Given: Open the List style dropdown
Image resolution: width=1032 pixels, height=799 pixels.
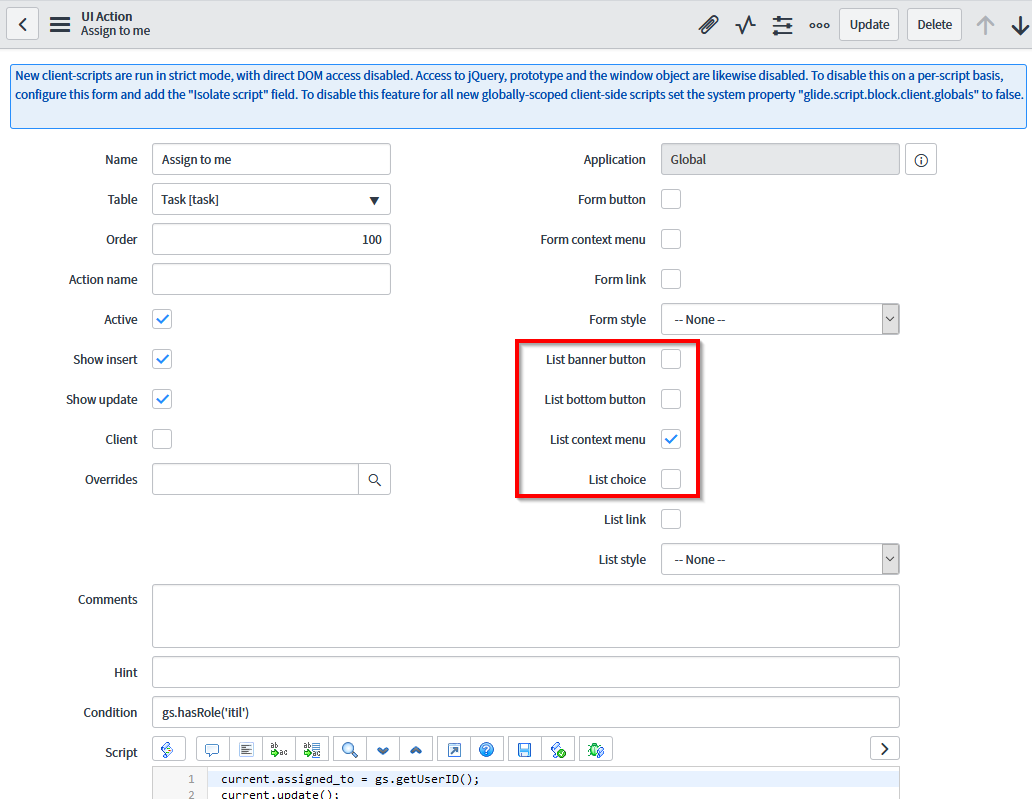Looking at the screenshot, I should coord(780,560).
